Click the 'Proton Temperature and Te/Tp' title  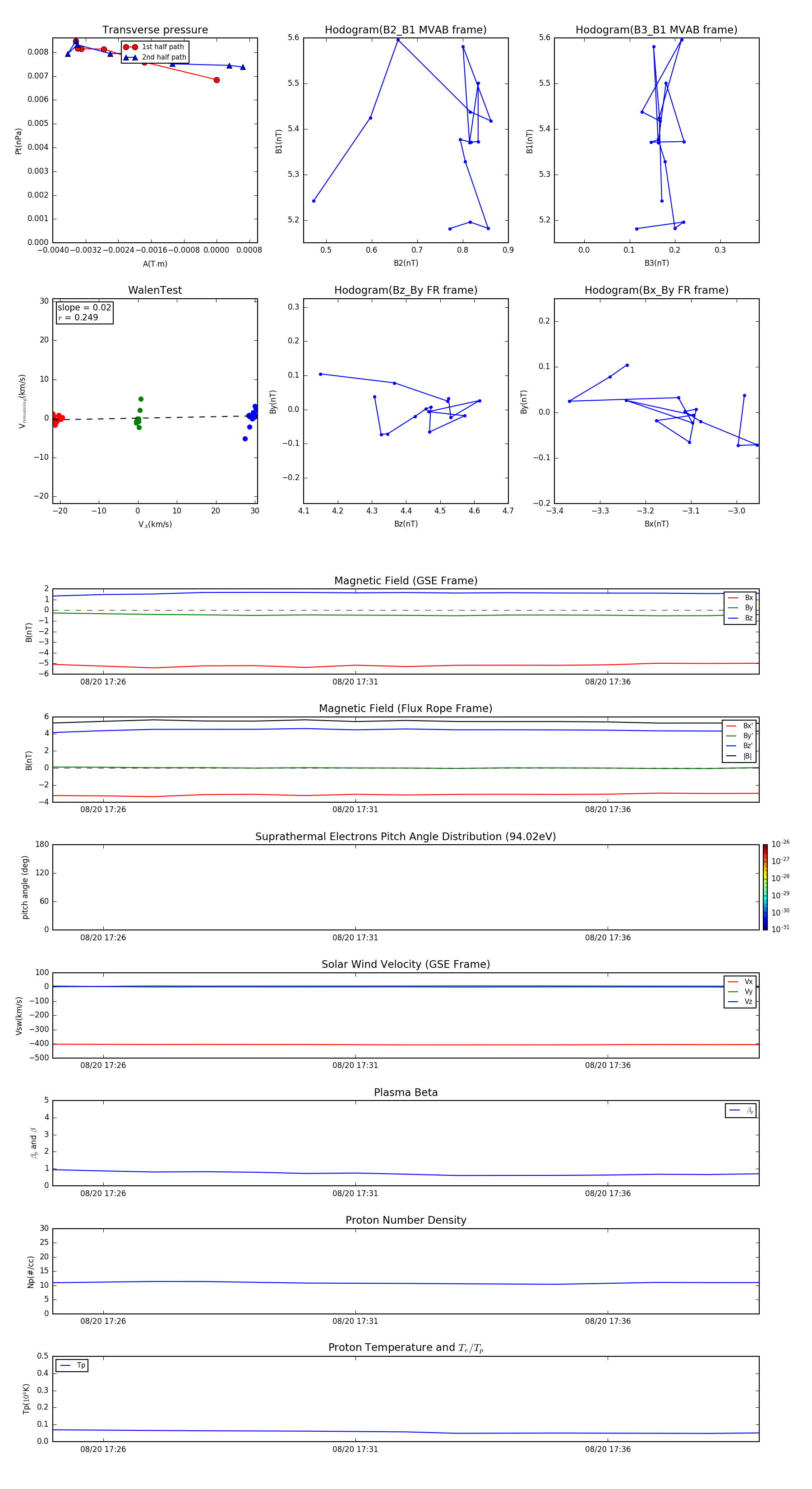click(x=406, y=1348)
